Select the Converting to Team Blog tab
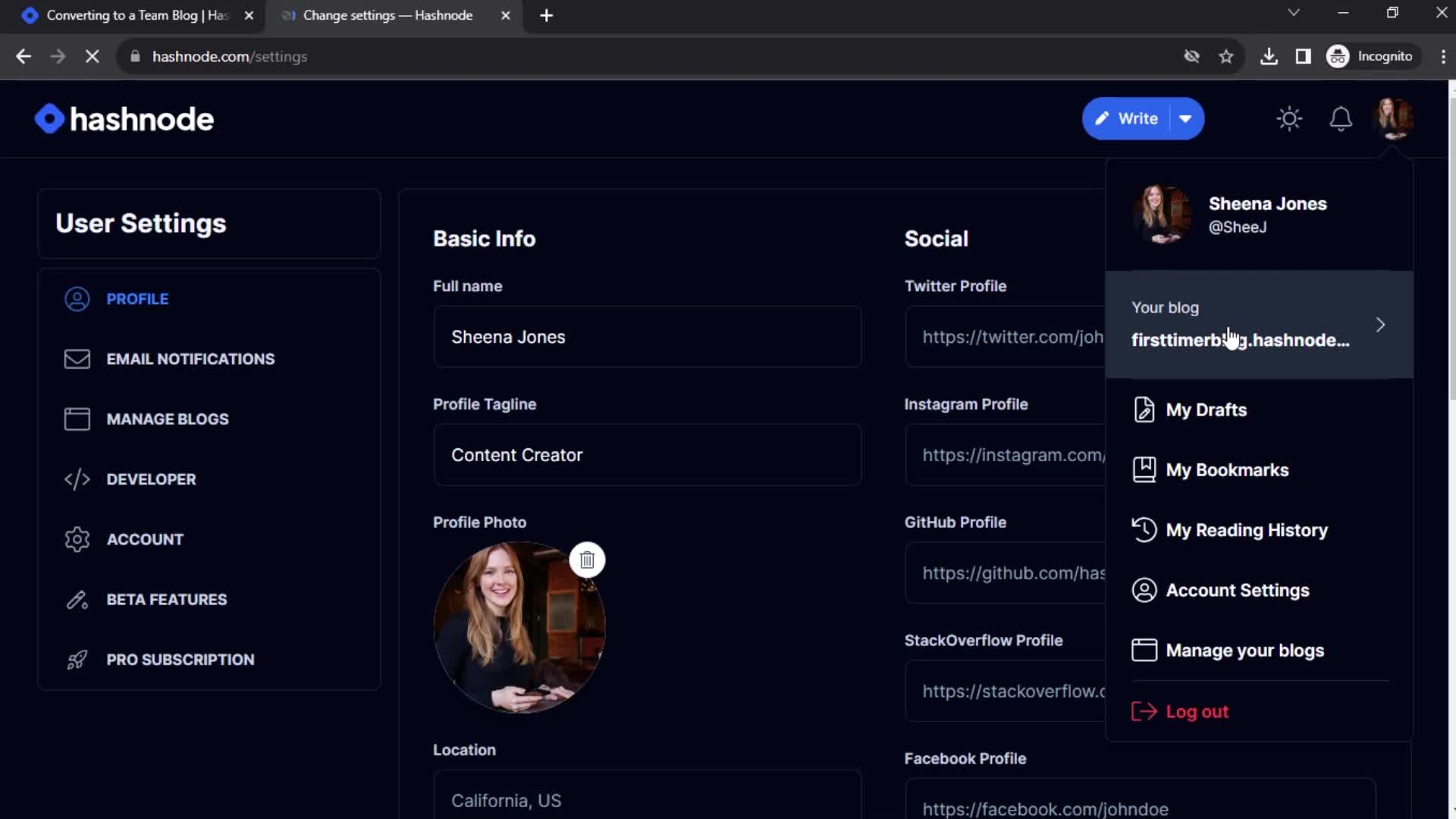 (x=137, y=15)
